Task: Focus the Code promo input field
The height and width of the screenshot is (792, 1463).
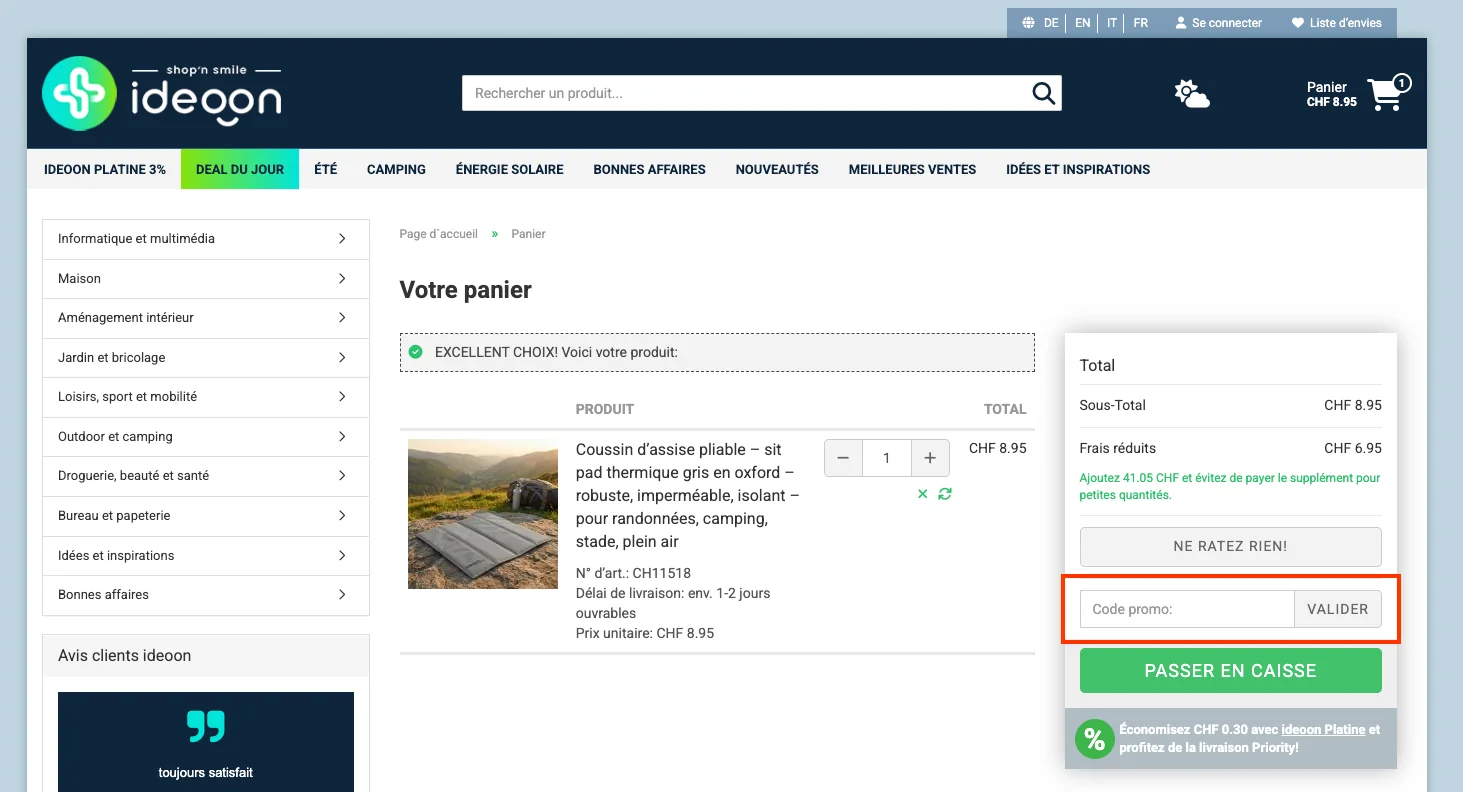Action: (1187, 609)
